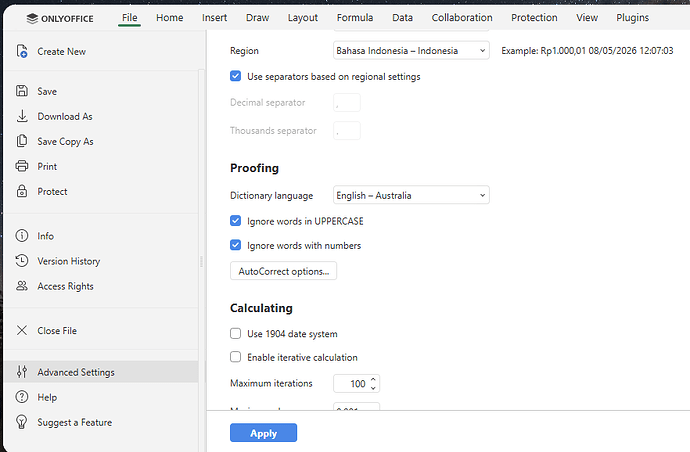Enable iterative calculation checkbox
The image size is (690, 452).
pos(235,357)
